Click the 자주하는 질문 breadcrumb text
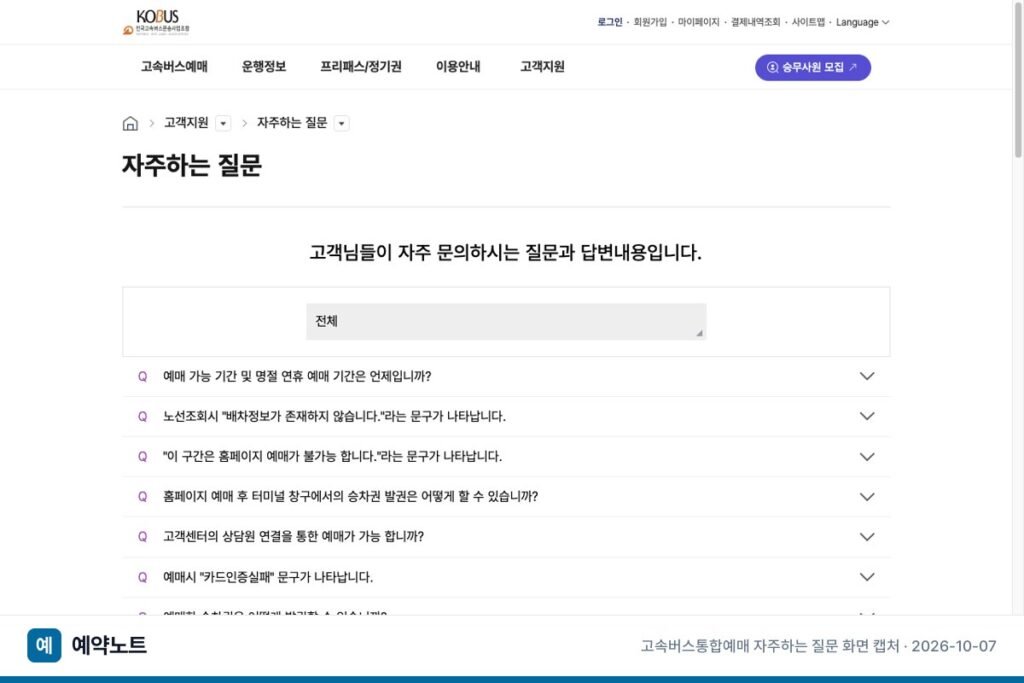 pyautogui.click(x=292, y=123)
